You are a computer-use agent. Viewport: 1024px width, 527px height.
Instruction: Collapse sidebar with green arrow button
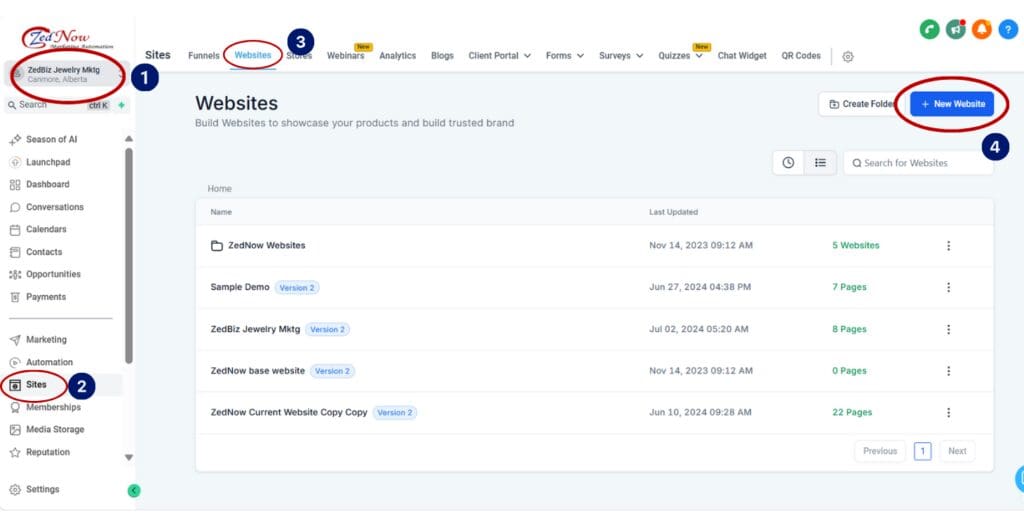pyautogui.click(x=134, y=490)
